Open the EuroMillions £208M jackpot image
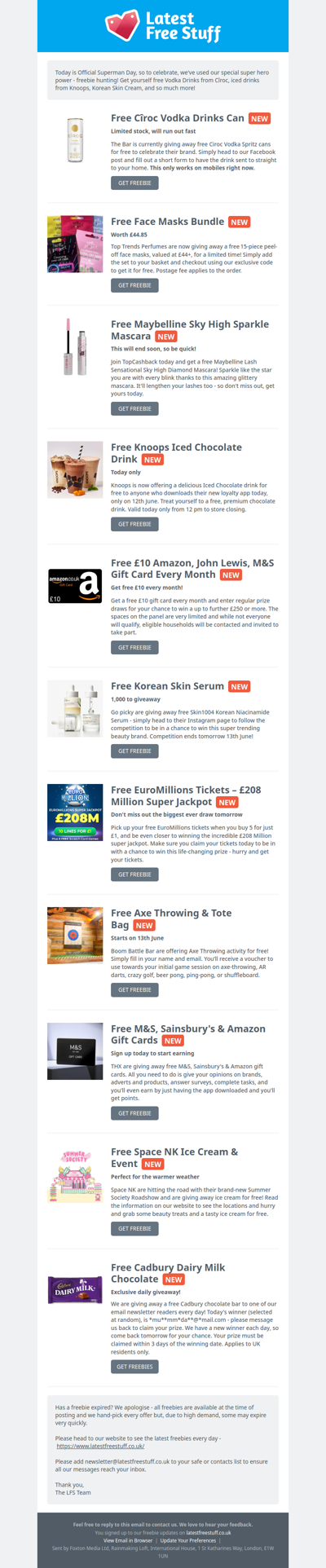 tap(75, 812)
